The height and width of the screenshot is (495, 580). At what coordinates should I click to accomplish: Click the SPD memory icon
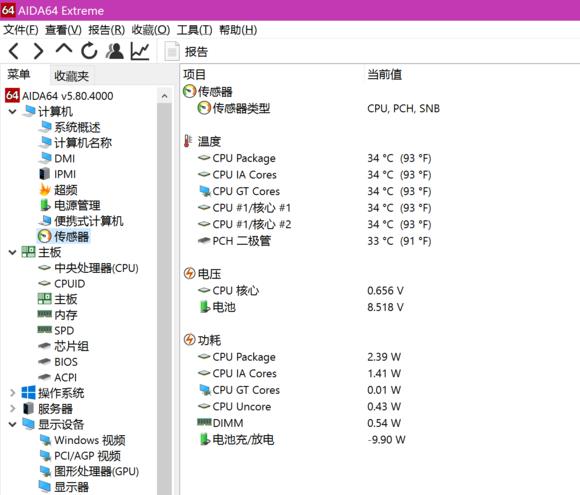click(x=45, y=330)
